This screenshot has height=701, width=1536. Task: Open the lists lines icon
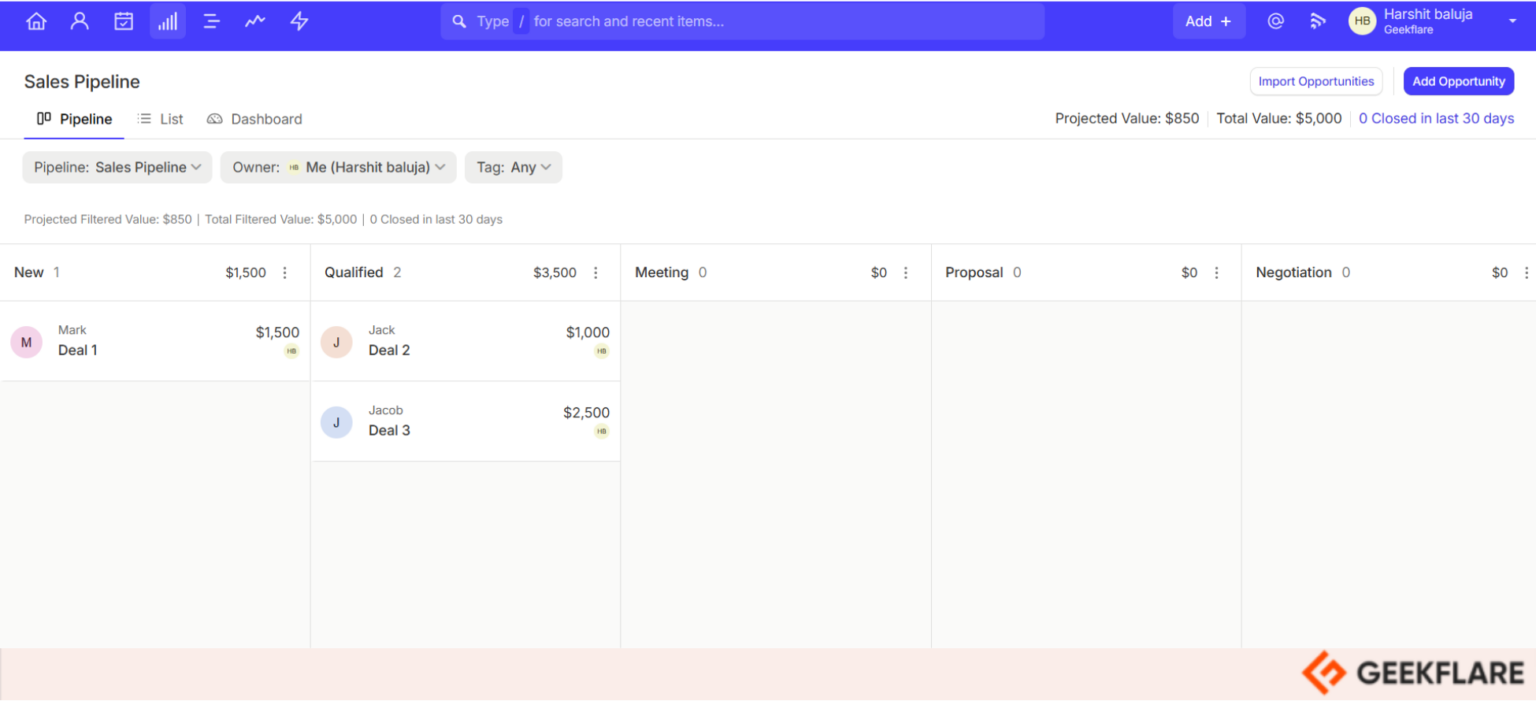pos(211,21)
